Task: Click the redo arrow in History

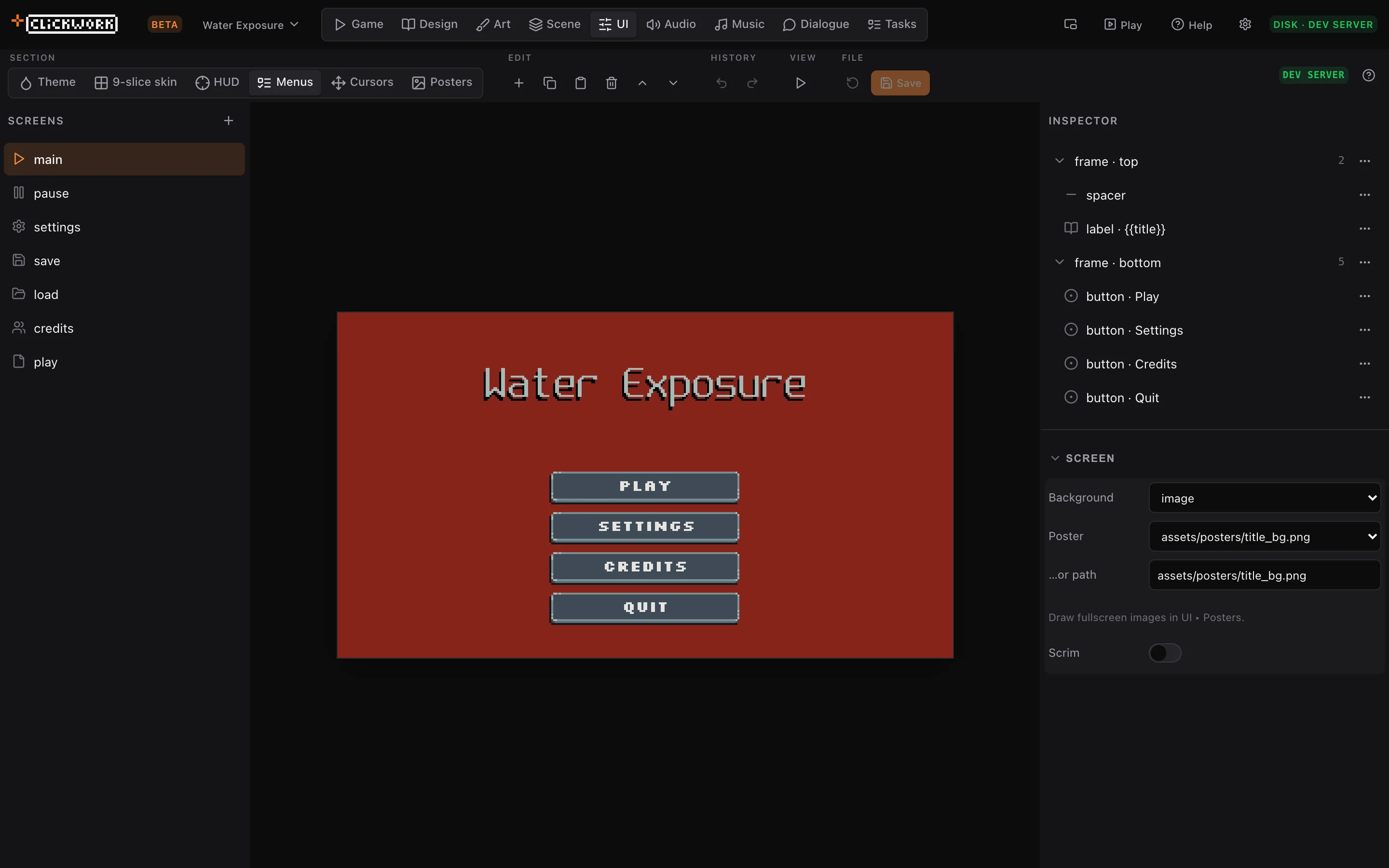Action: coord(752,83)
